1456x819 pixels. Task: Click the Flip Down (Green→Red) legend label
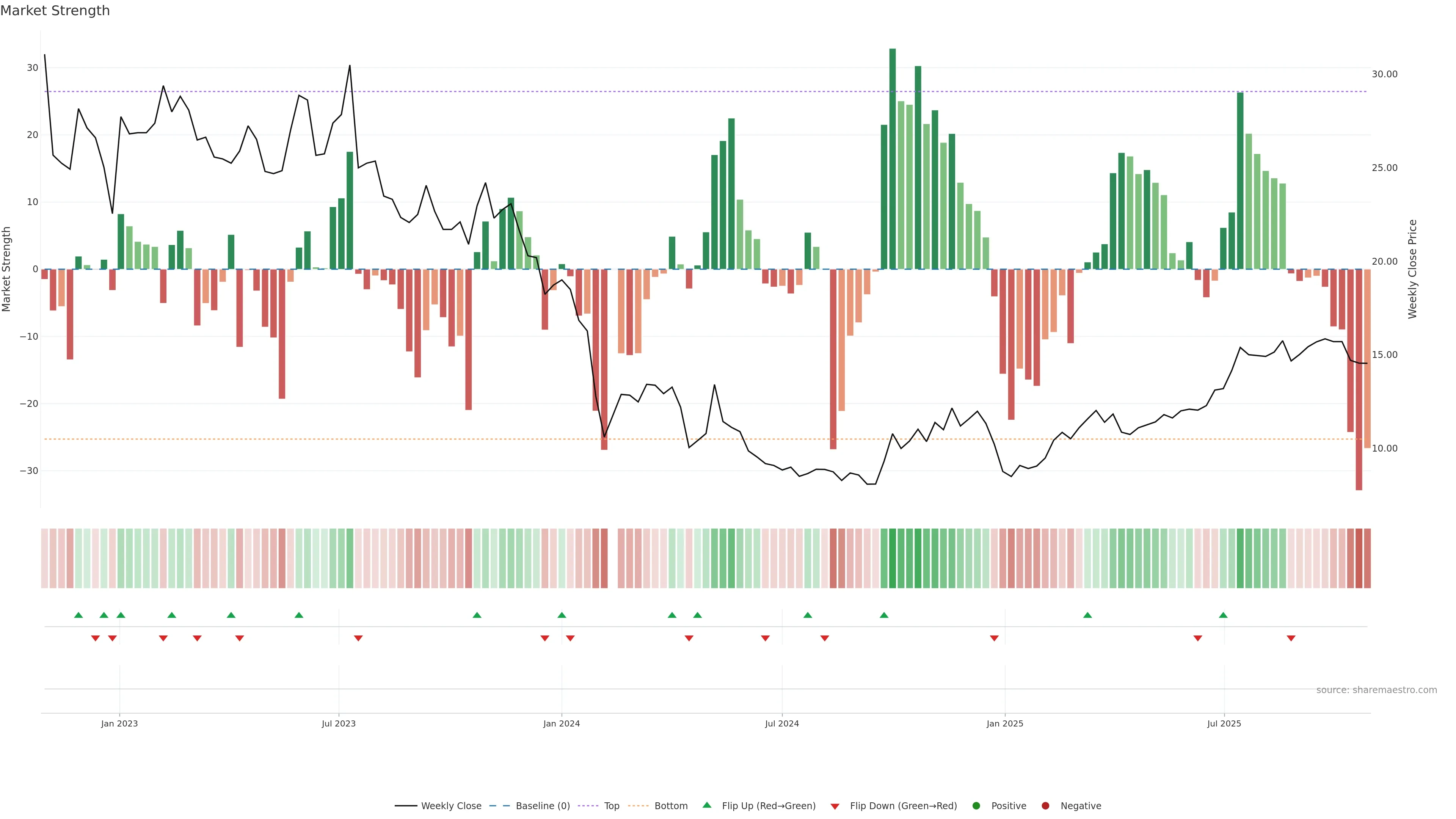click(903, 806)
